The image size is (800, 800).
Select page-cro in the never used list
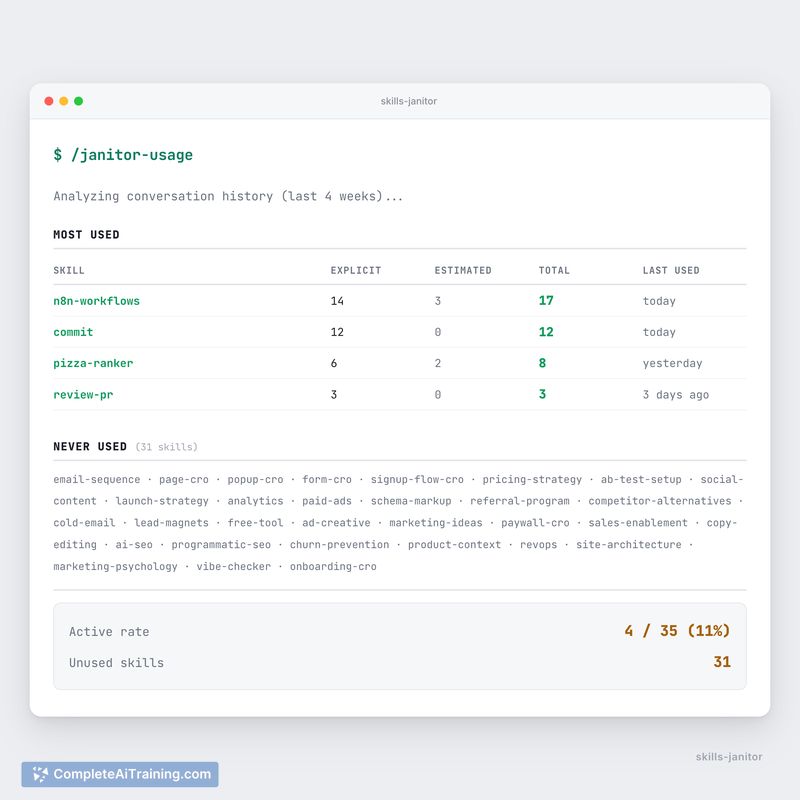(184, 480)
